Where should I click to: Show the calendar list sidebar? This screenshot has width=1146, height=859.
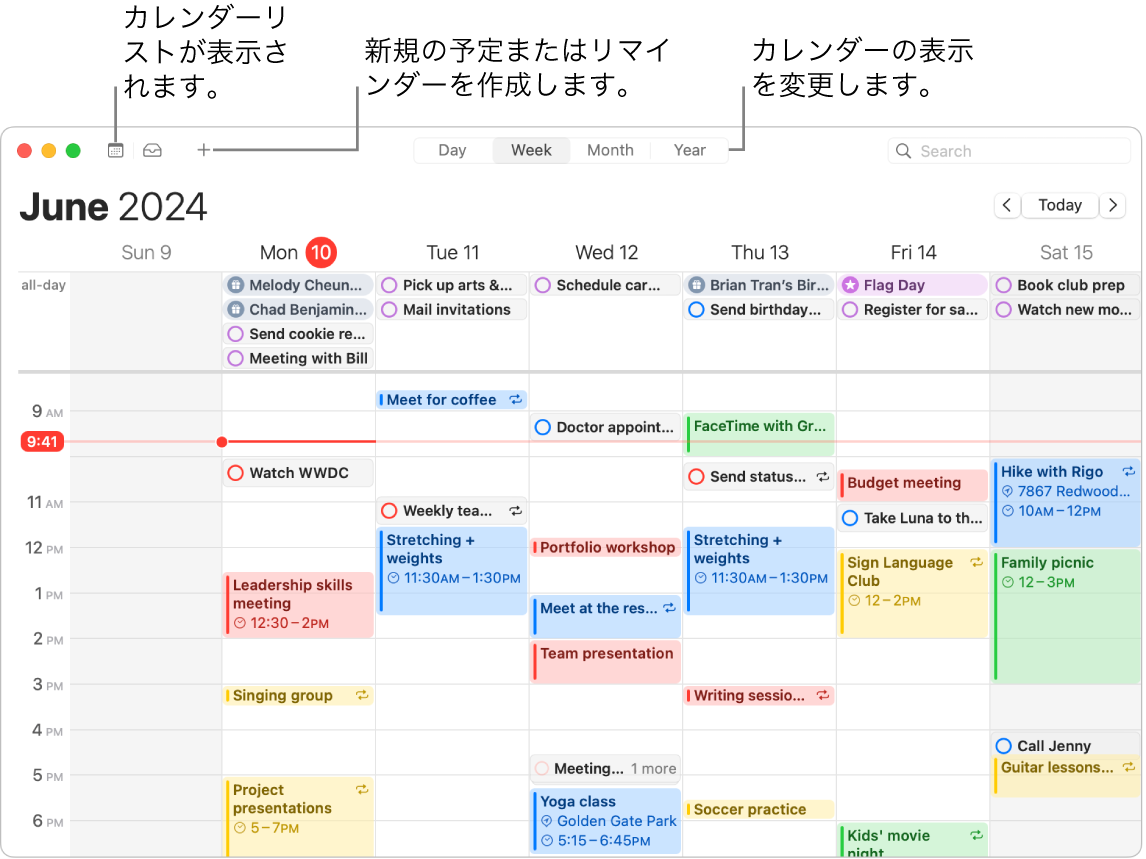click(115, 151)
